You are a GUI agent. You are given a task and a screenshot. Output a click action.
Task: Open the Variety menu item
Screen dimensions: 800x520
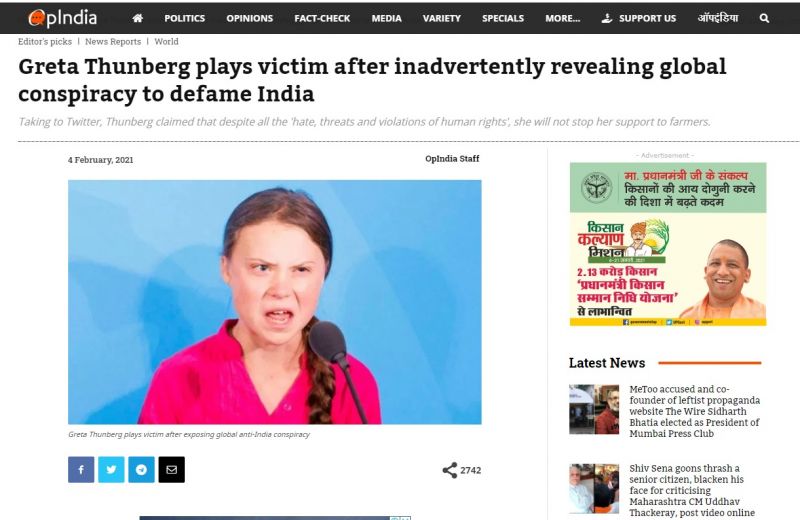(x=441, y=18)
